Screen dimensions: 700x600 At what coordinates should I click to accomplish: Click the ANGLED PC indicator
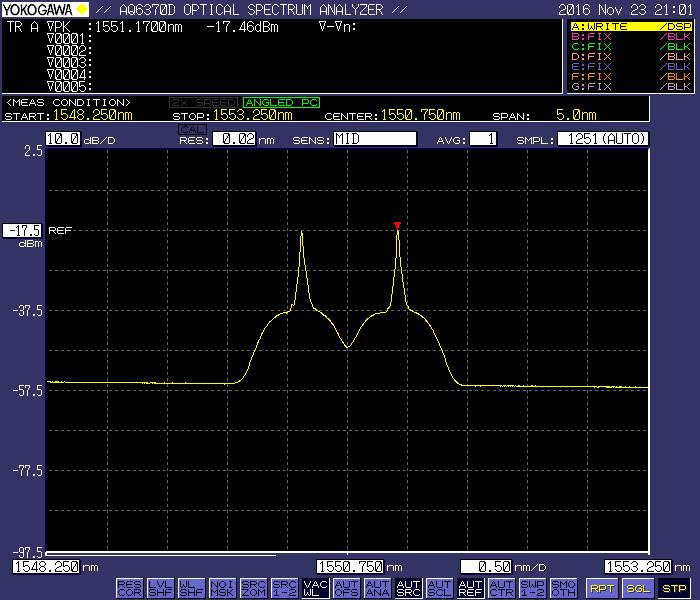point(282,103)
